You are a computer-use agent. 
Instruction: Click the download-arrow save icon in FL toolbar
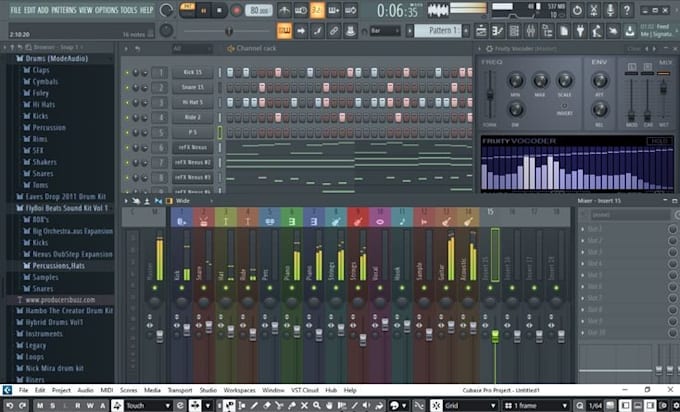(x=629, y=31)
